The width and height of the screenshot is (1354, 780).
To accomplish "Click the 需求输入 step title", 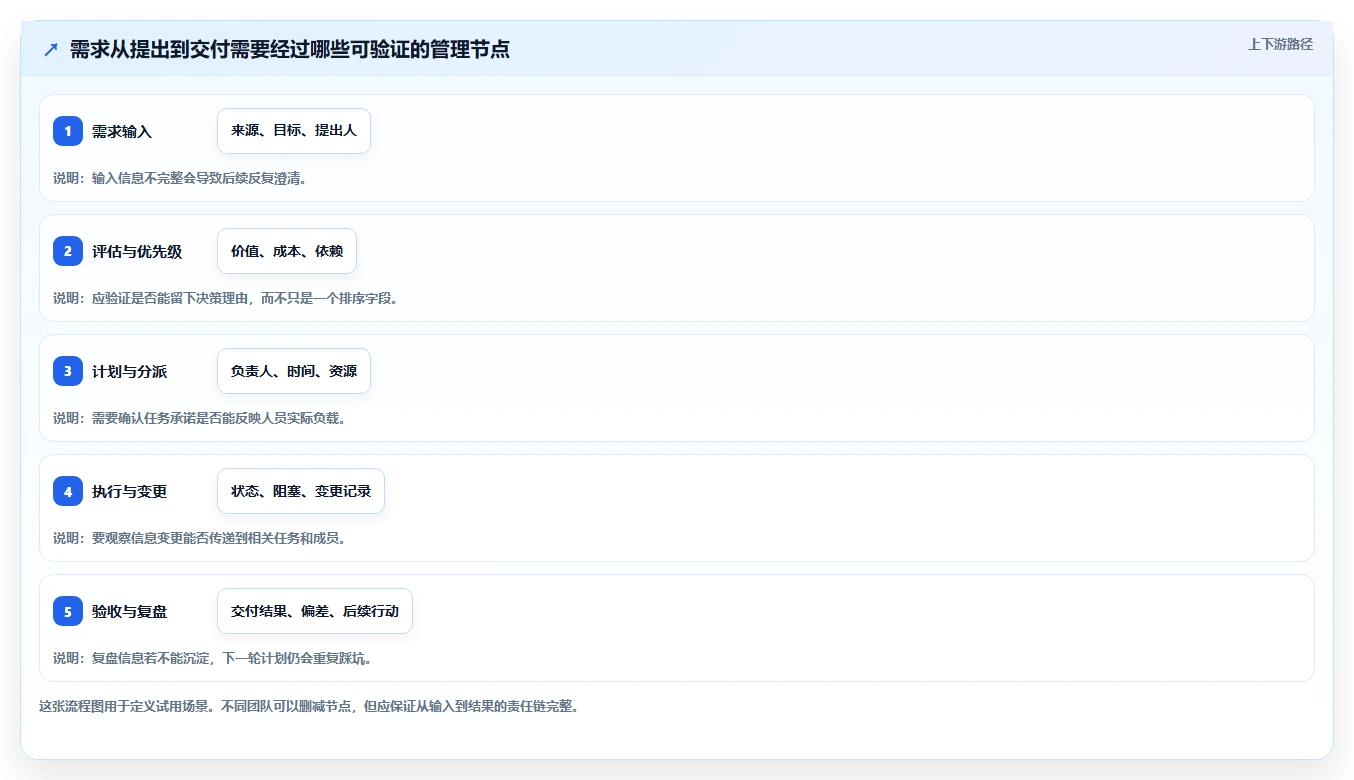I will pos(122,131).
